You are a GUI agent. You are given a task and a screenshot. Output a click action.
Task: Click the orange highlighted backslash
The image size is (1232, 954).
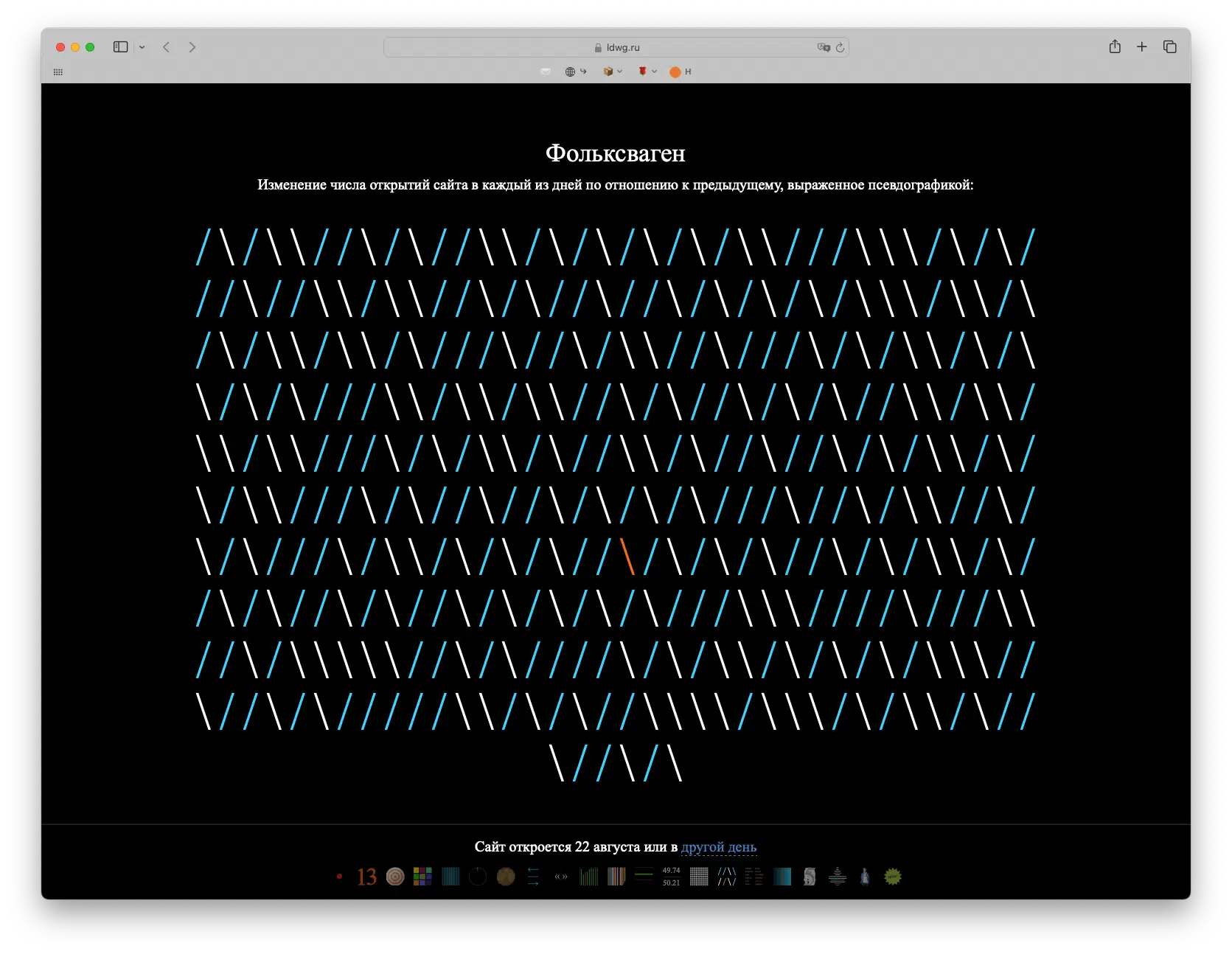coord(627,557)
